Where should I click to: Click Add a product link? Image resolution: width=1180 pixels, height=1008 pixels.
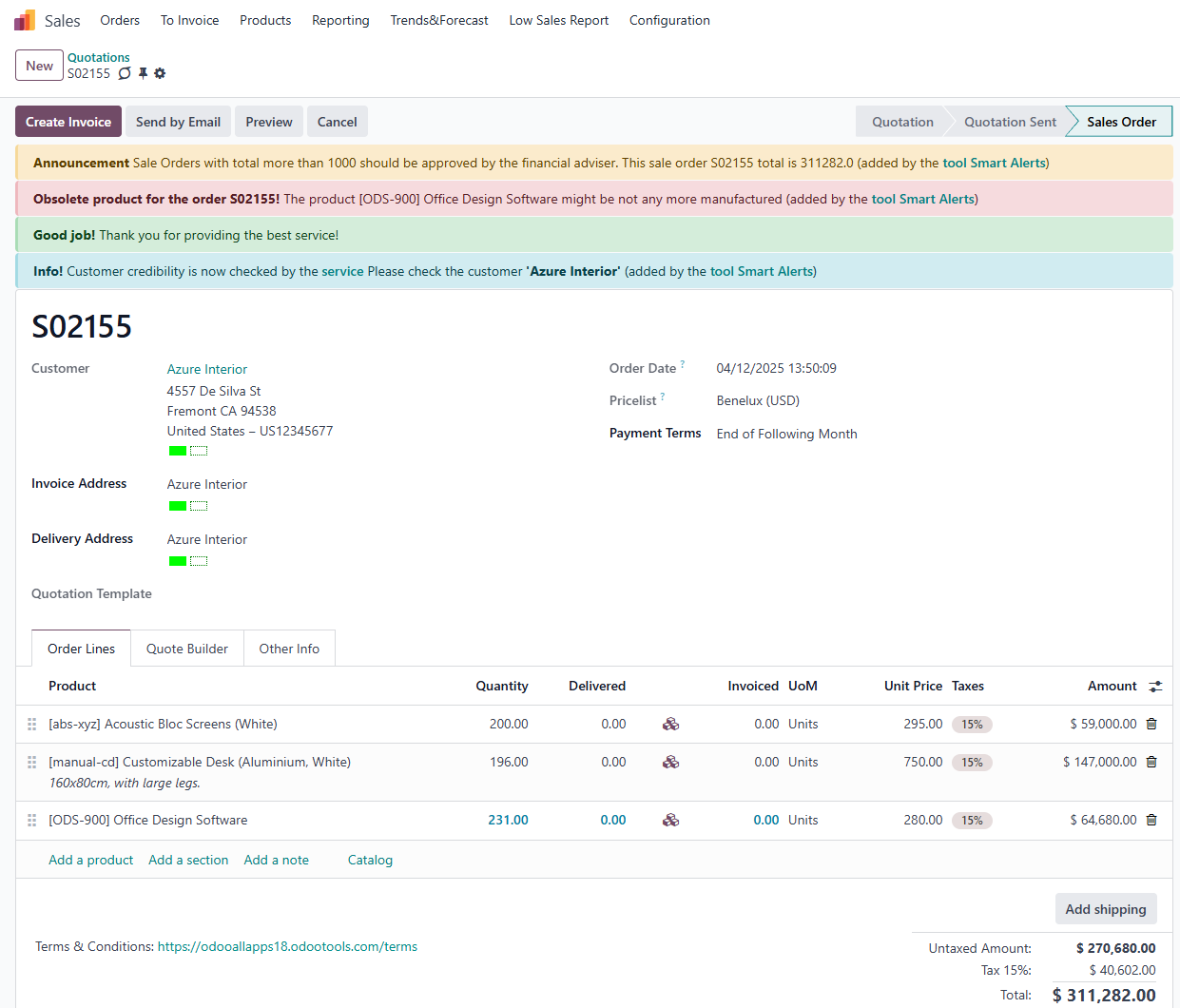[91, 860]
